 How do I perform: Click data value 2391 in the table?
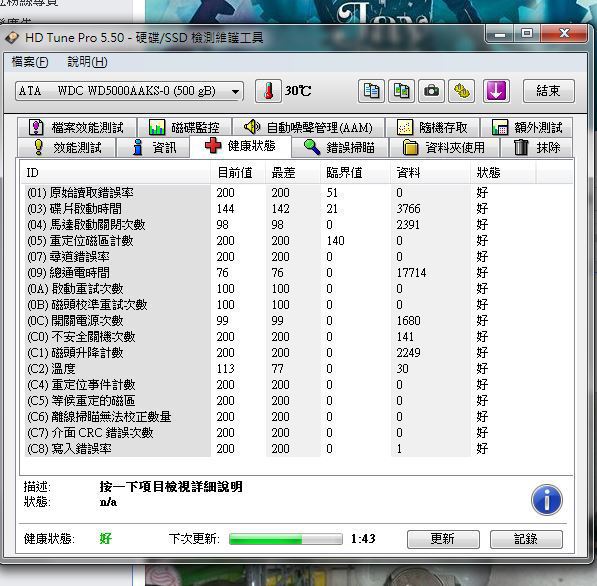408,225
